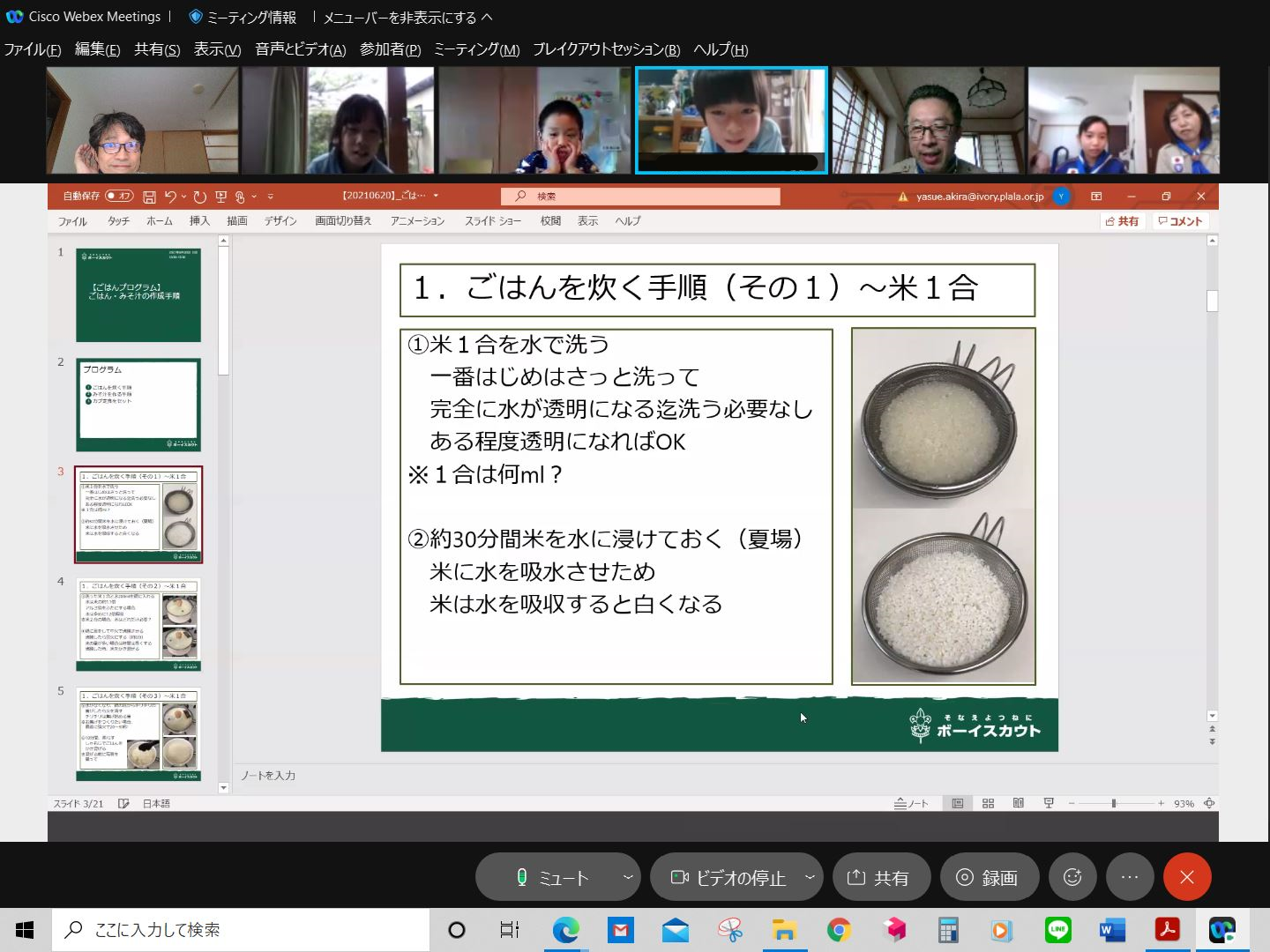Open PowerPoint アニメーション tab
Screen dimensions: 1270x952
pyautogui.click(x=417, y=221)
